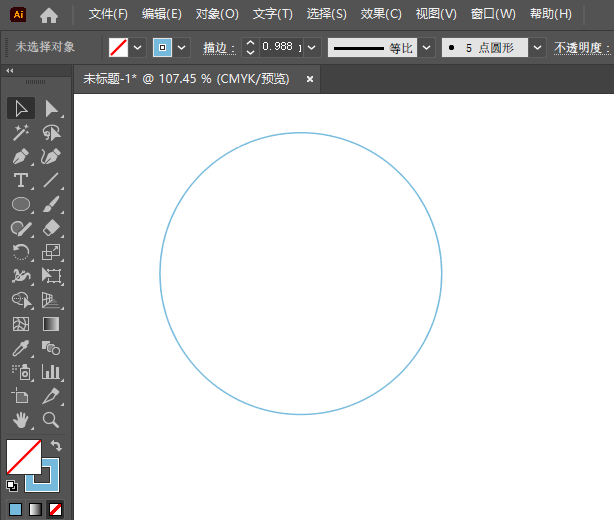This screenshot has height=520, width=614.
Task: Apply Gradient mode button
Action: pyautogui.click(x=36, y=509)
